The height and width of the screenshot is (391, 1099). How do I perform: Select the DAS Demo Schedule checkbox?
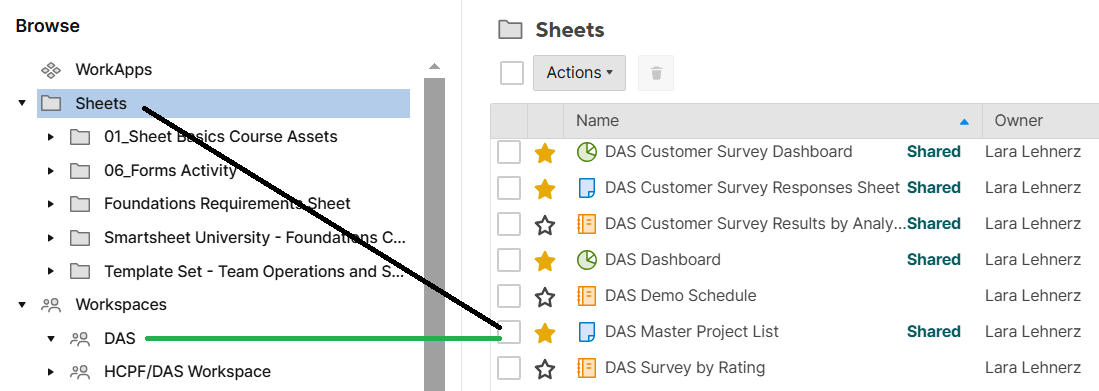[x=509, y=296]
